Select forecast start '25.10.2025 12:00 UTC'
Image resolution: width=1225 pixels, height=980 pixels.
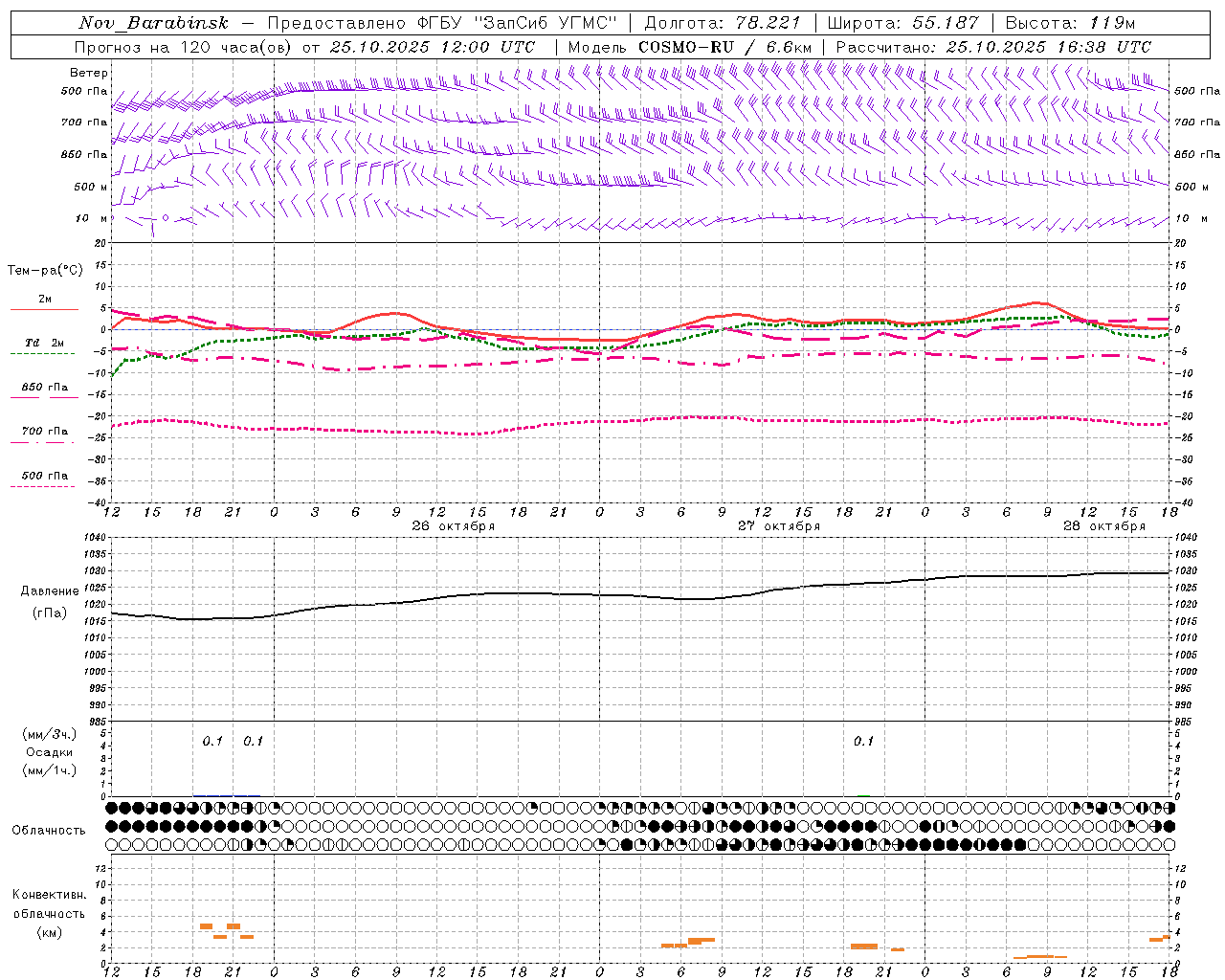[x=432, y=47]
